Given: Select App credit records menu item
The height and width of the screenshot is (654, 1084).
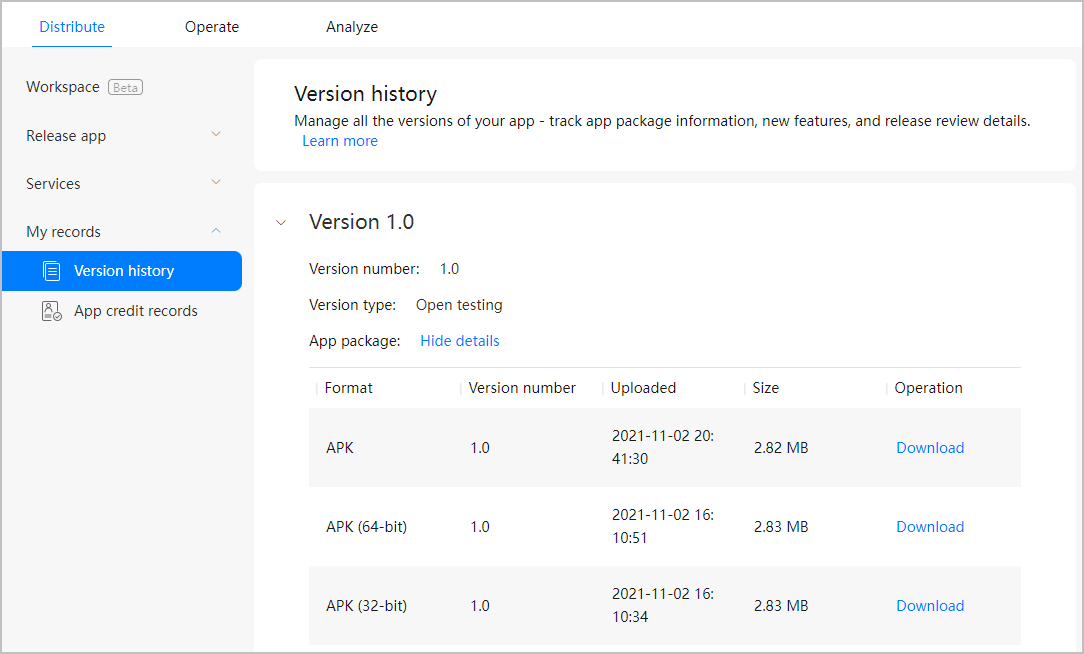Looking at the screenshot, I should pyautogui.click(x=136, y=311).
